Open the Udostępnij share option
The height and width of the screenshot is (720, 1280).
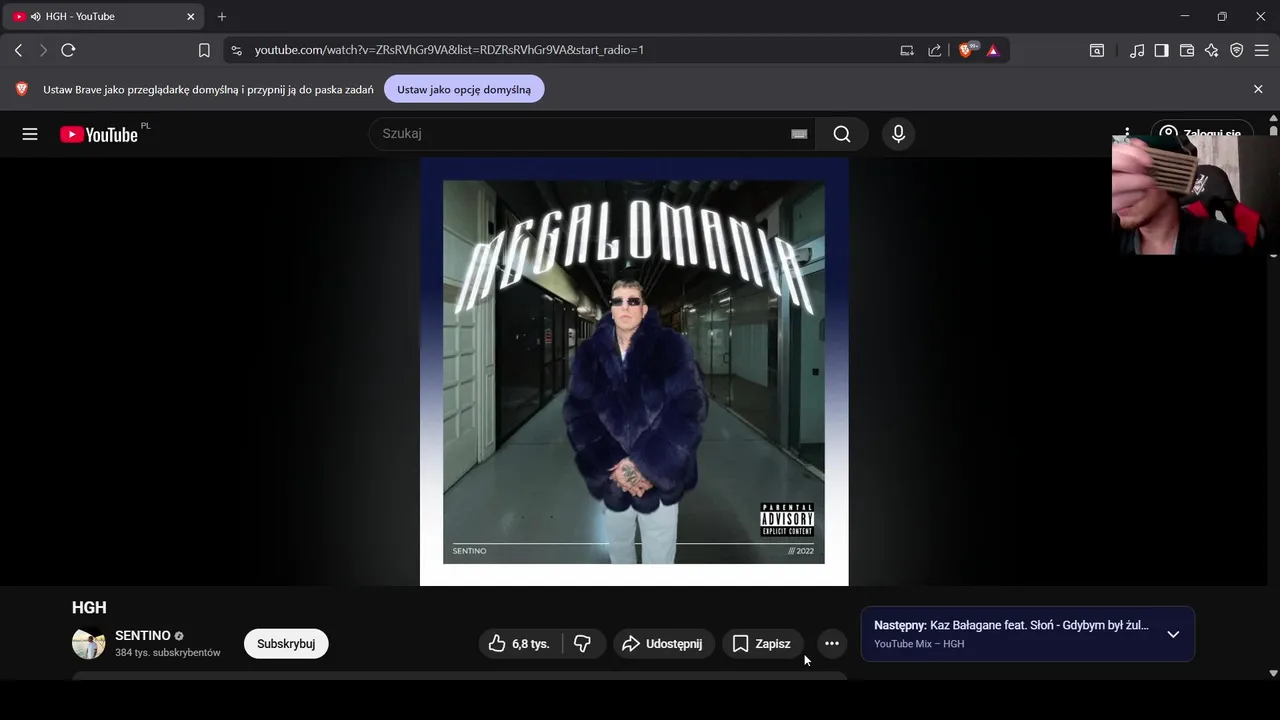pos(664,644)
